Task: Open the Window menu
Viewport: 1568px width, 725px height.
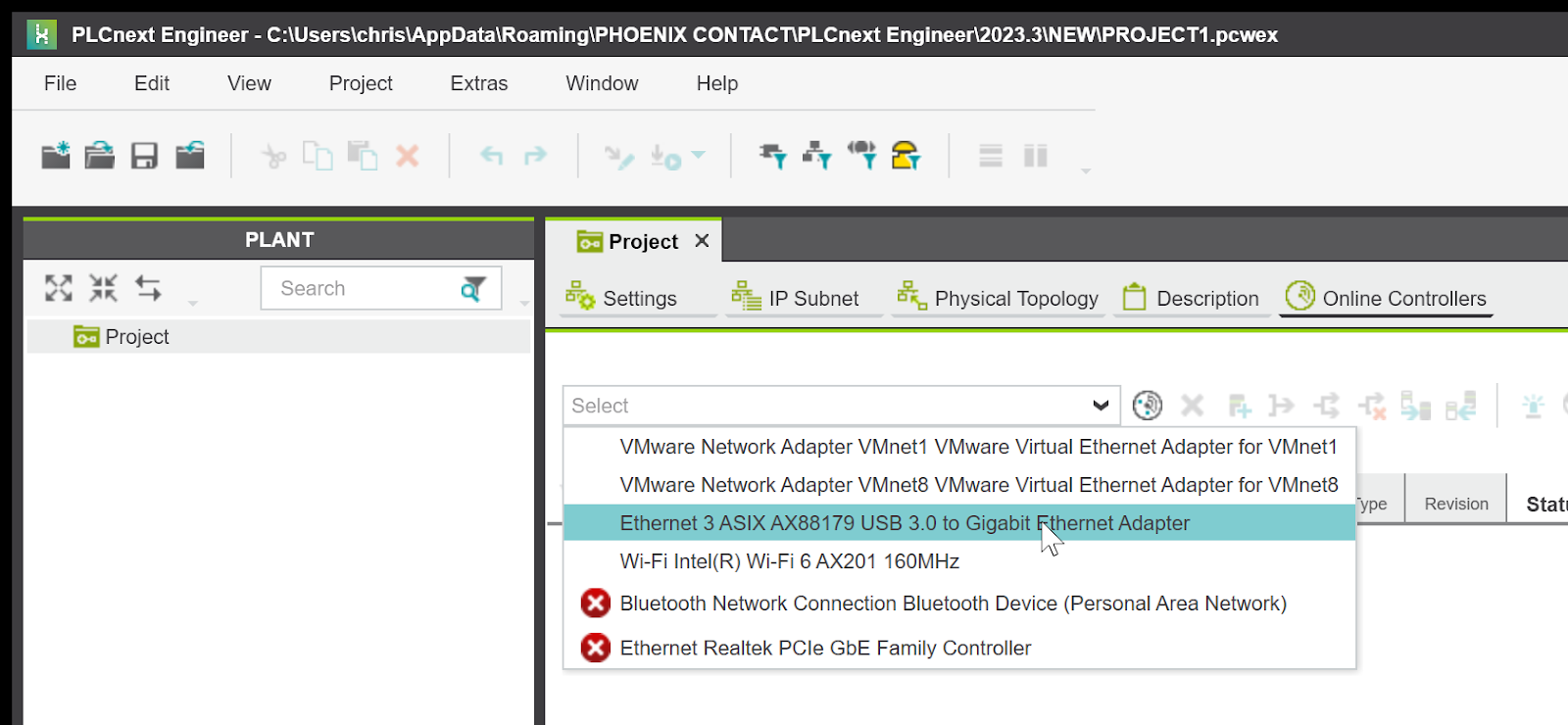Action: tap(602, 83)
